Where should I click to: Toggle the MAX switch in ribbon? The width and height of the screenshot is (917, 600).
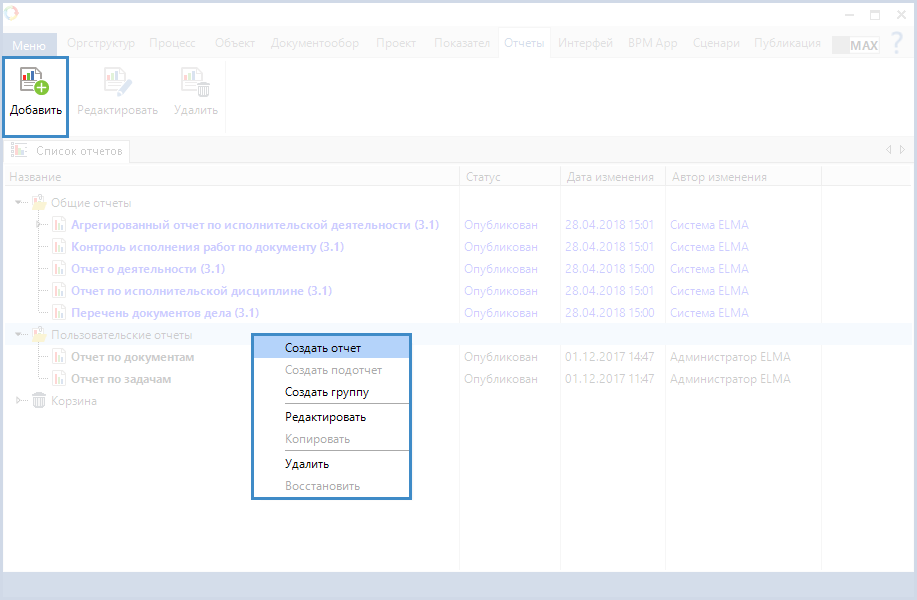855,45
